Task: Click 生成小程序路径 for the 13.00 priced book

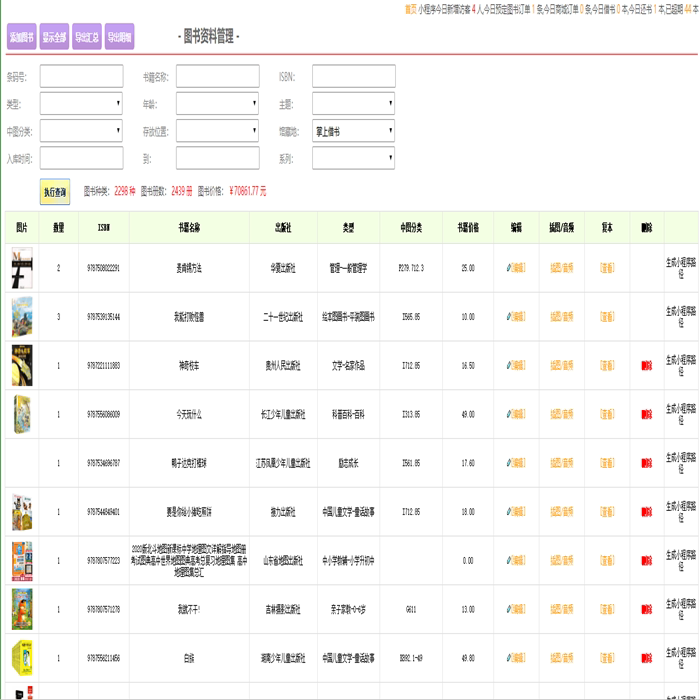Action: [681, 609]
